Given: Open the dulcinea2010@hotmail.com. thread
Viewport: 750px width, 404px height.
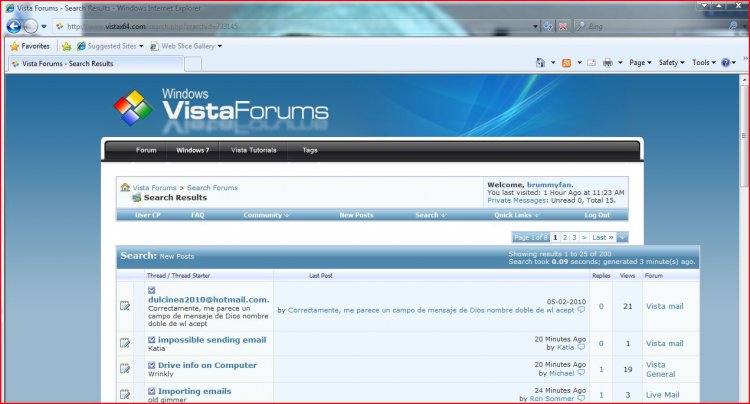Looking at the screenshot, I should pyautogui.click(x=209, y=300).
